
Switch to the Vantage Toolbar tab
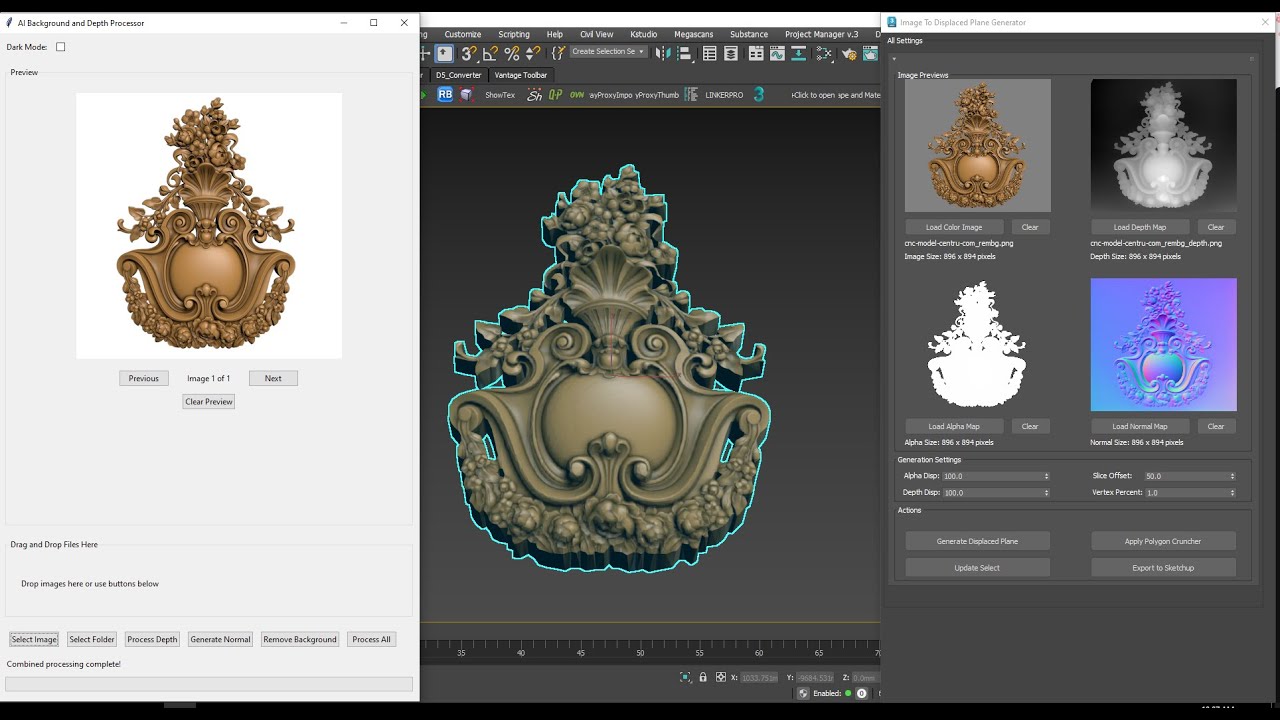[521, 75]
